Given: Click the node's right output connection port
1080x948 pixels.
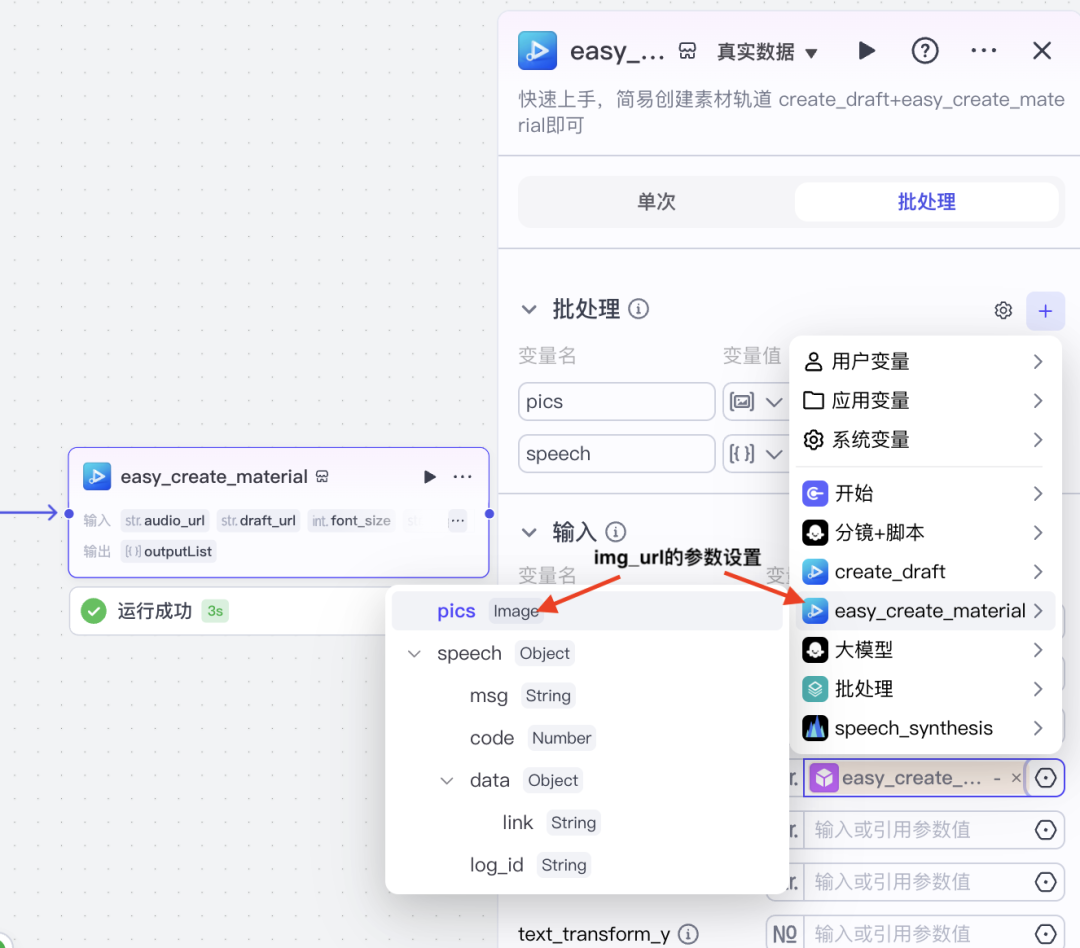Looking at the screenshot, I should tap(489, 513).
